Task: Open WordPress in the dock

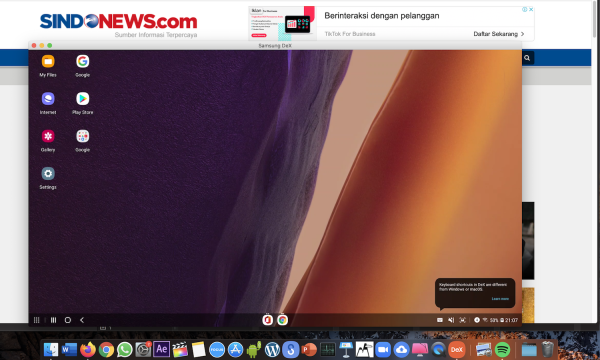Action: click(272, 350)
